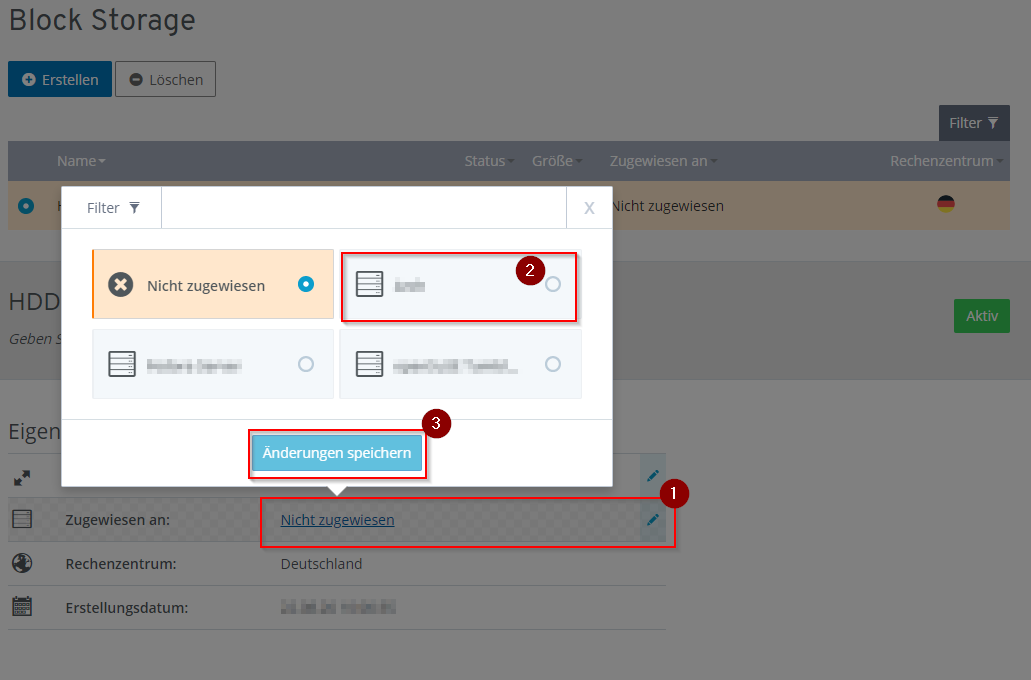Click the Nicht zugewiesen cell in the table row
Image resolution: width=1031 pixels, height=680 pixels.
tap(667, 206)
